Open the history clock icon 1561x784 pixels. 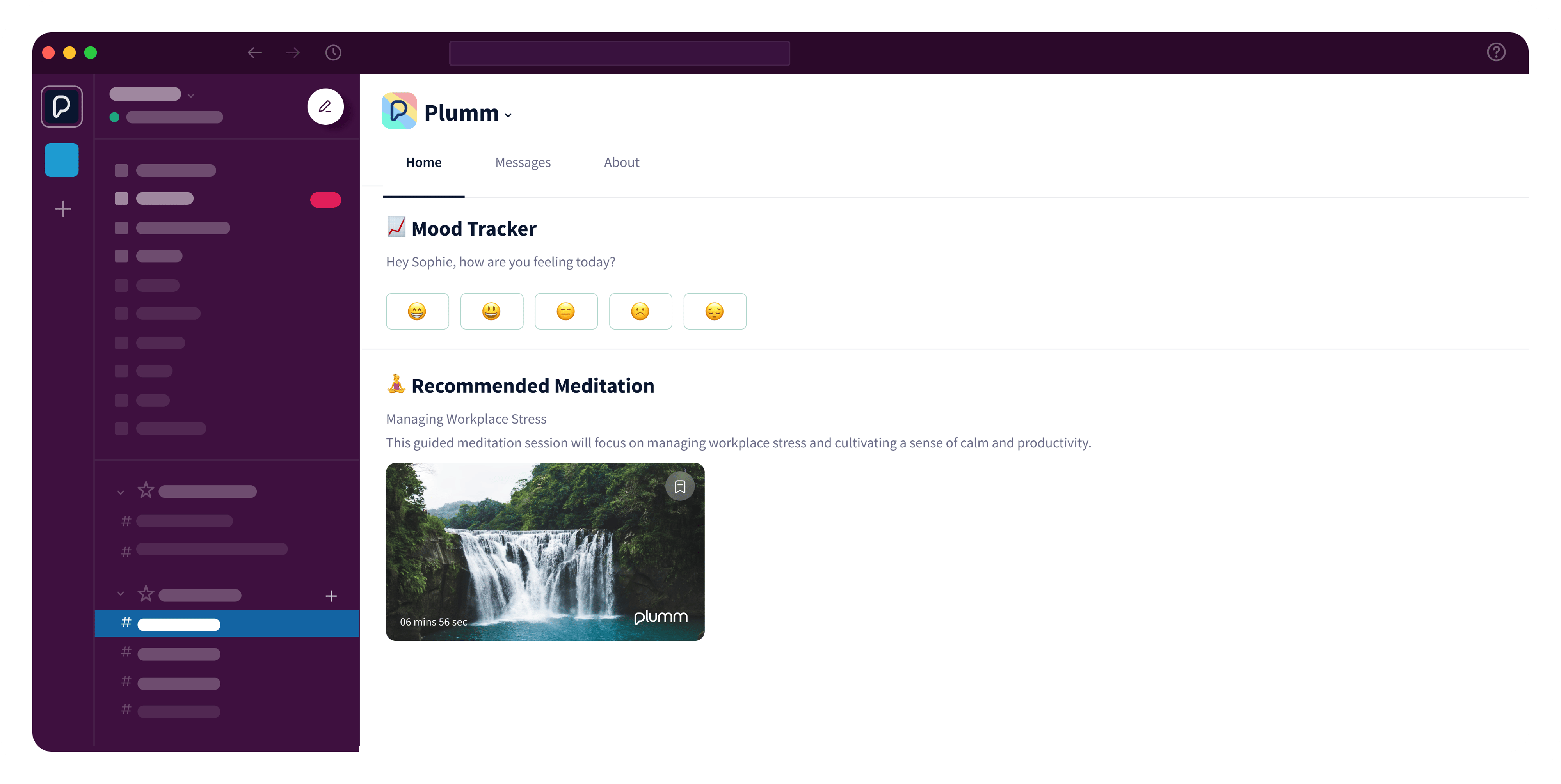[x=332, y=53]
